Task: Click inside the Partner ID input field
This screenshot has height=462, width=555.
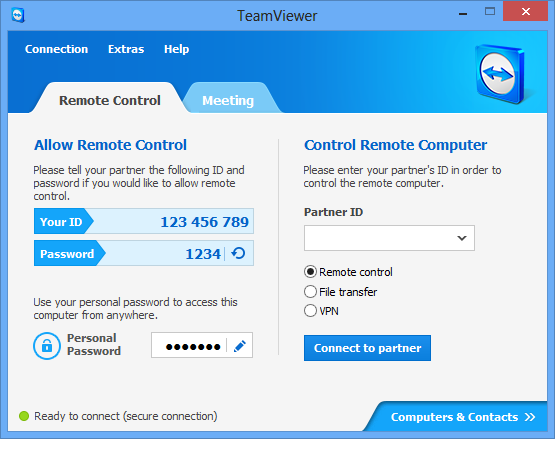Action: click(380, 238)
